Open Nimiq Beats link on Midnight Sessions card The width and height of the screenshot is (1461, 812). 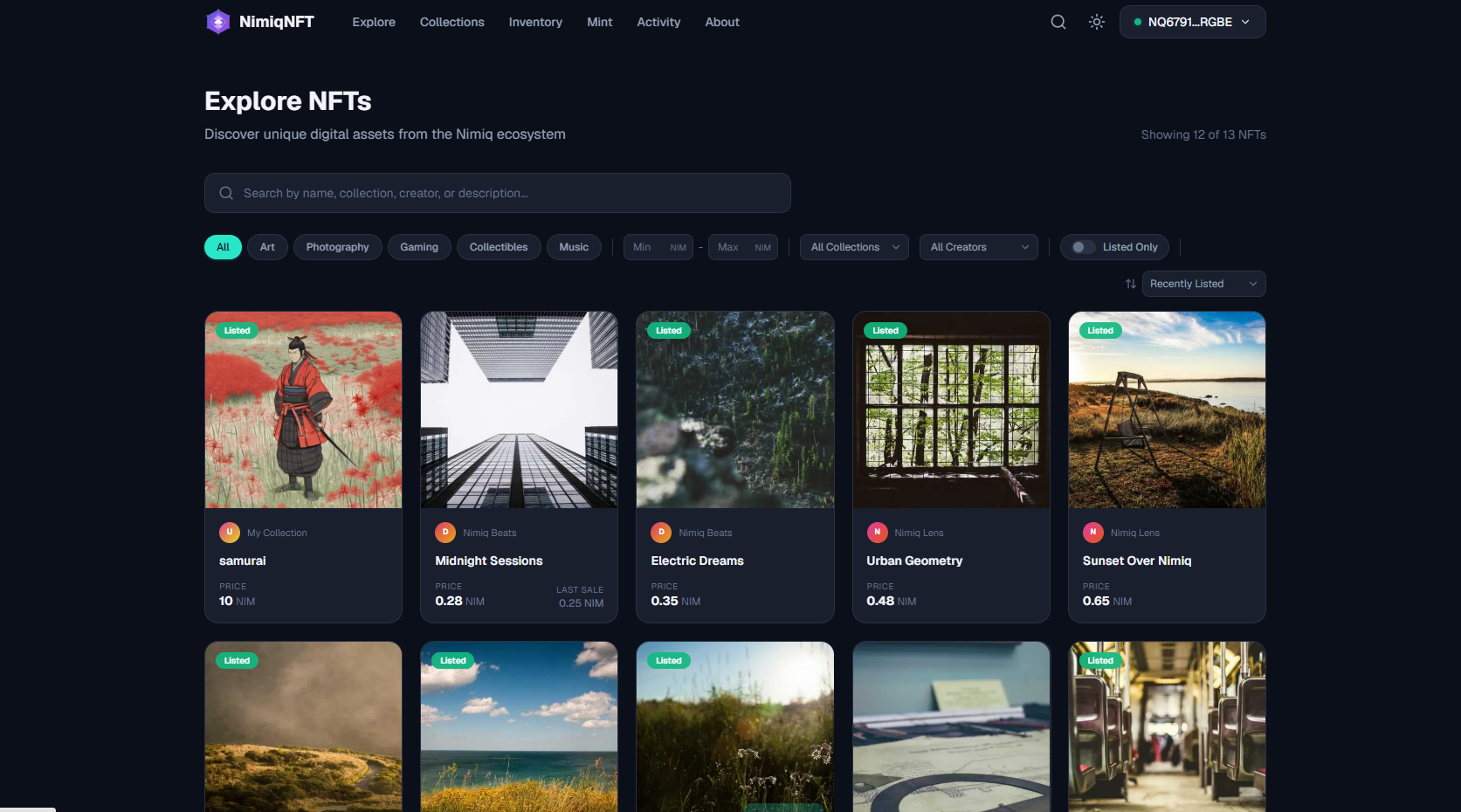489,533
